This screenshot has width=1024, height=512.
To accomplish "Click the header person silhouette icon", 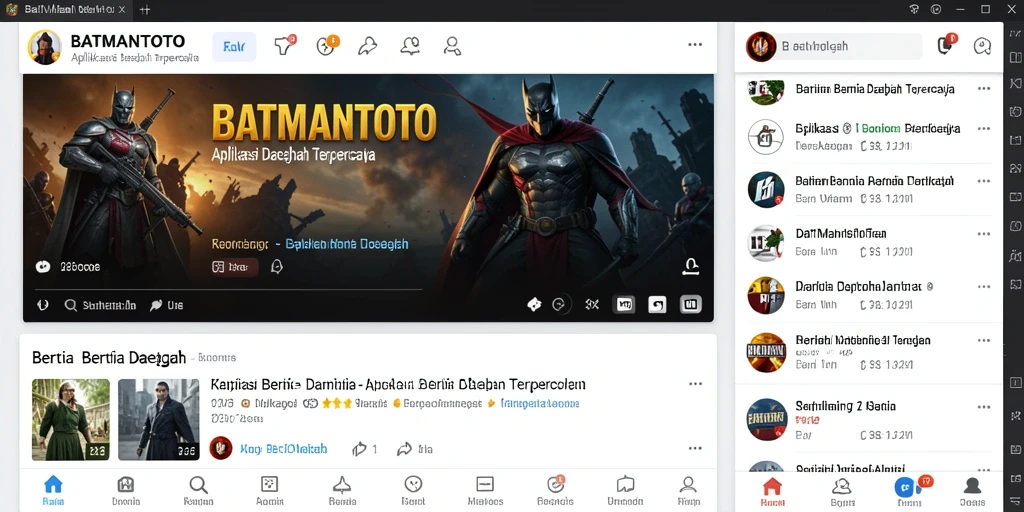I will point(452,46).
